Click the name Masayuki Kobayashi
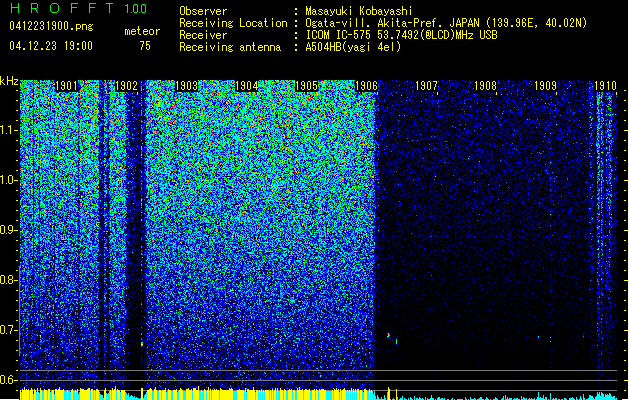Viewport: 629px width, 400px height. (x=359, y=11)
